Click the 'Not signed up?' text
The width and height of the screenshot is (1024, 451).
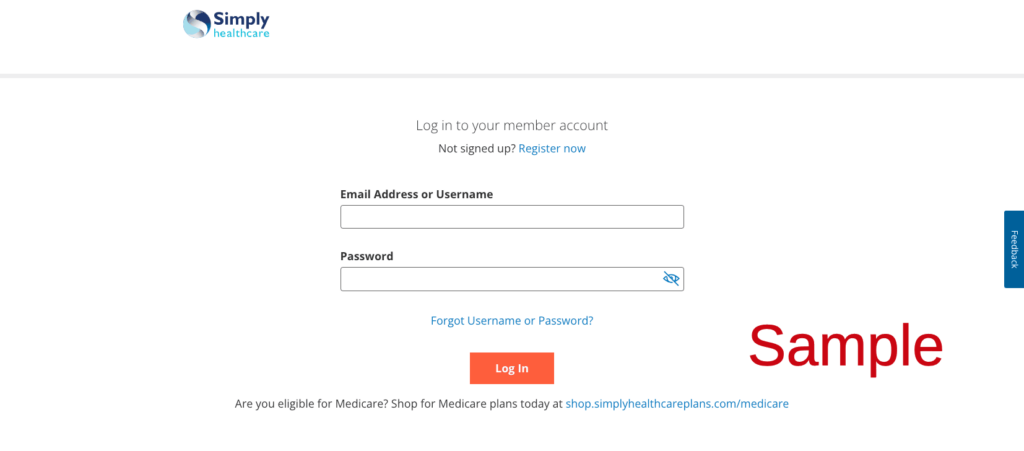476,149
